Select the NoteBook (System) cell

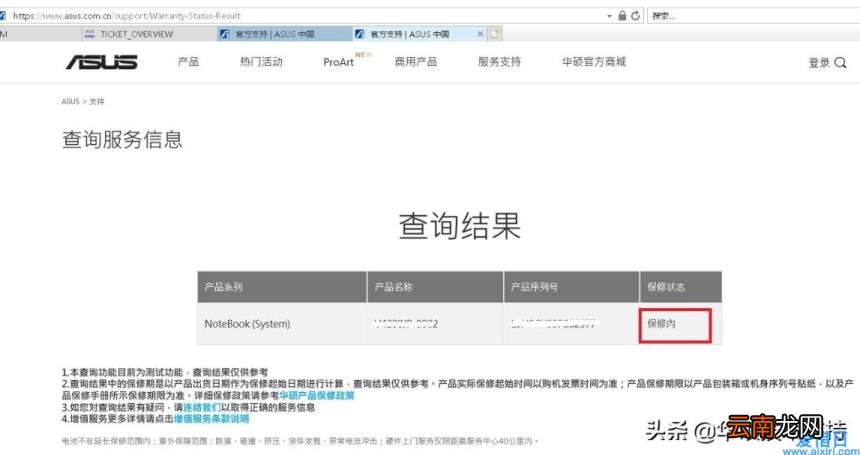(x=282, y=324)
